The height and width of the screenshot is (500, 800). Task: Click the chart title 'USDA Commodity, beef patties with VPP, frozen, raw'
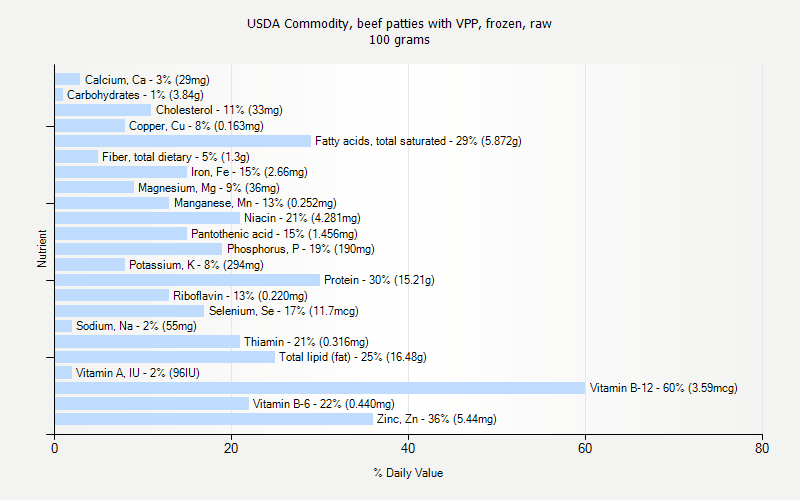[x=399, y=24]
